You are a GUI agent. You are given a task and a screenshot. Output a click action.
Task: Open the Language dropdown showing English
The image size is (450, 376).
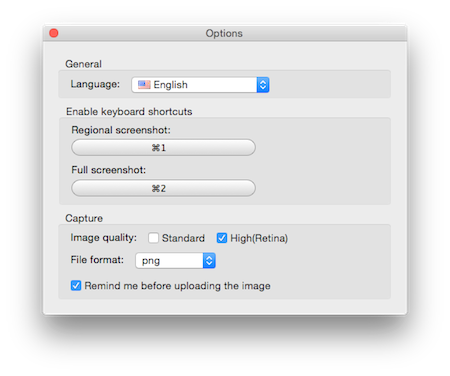tap(200, 85)
